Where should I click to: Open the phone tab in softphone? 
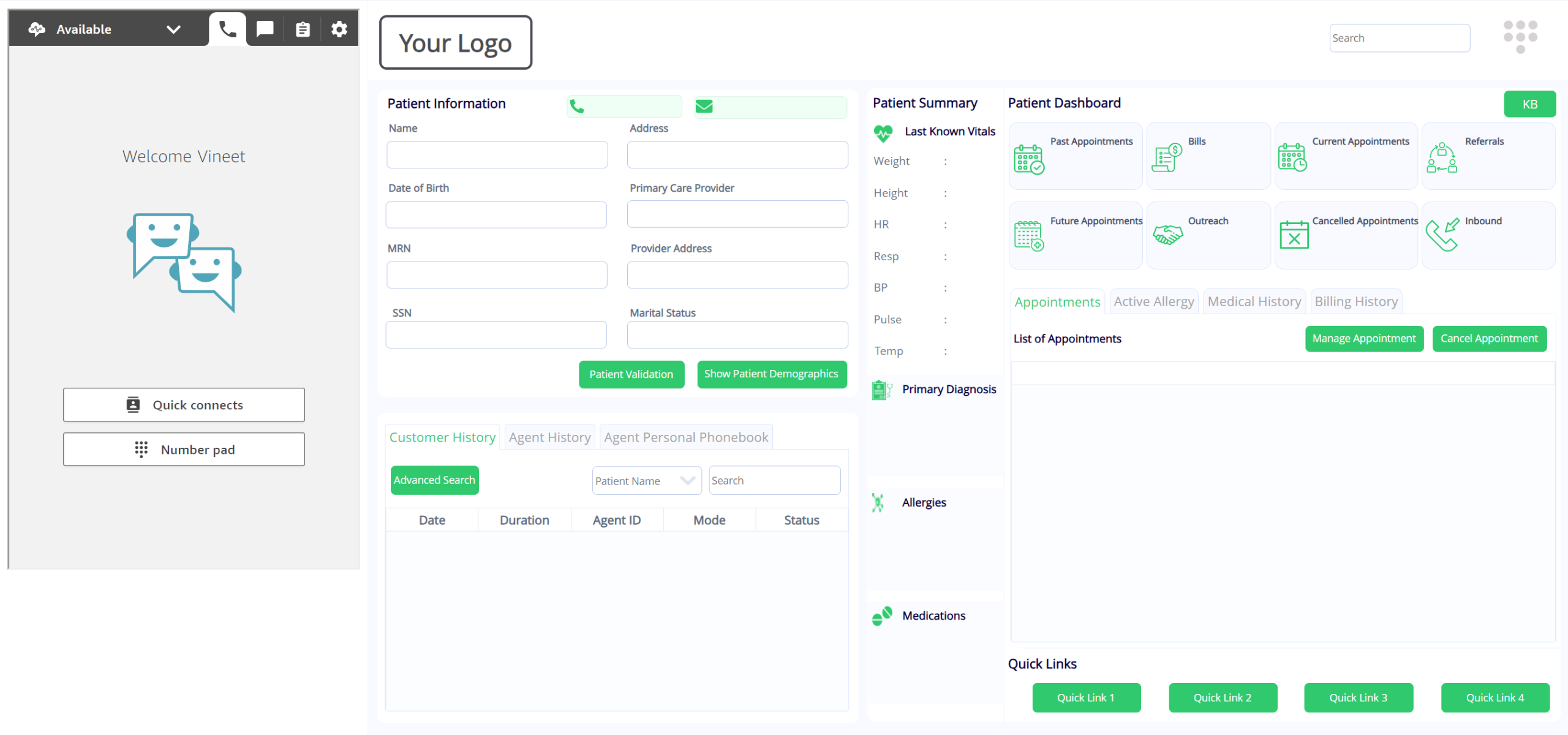click(x=227, y=29)
